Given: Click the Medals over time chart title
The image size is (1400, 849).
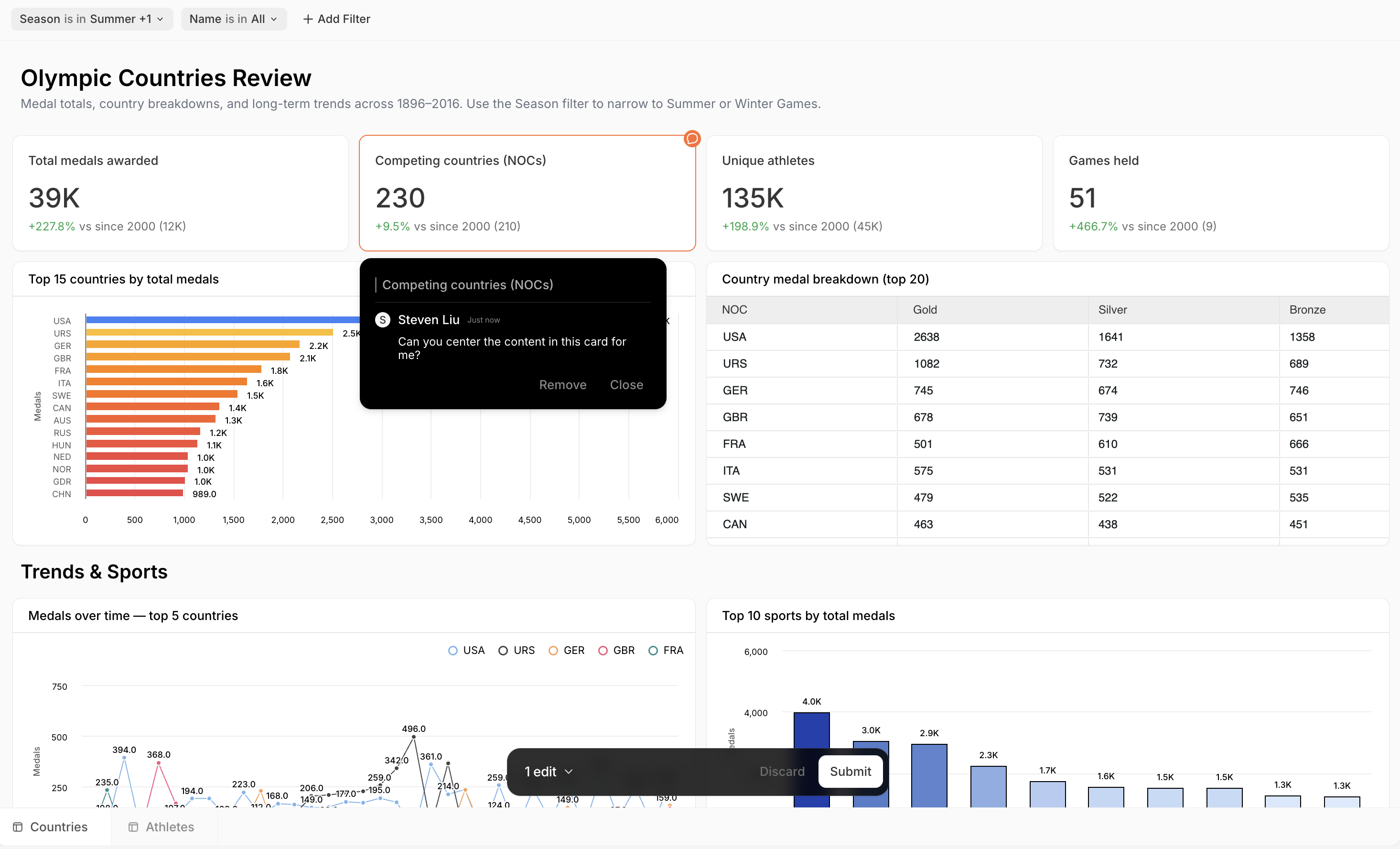Looking at the screenshot, I should (x=133, y=615).
